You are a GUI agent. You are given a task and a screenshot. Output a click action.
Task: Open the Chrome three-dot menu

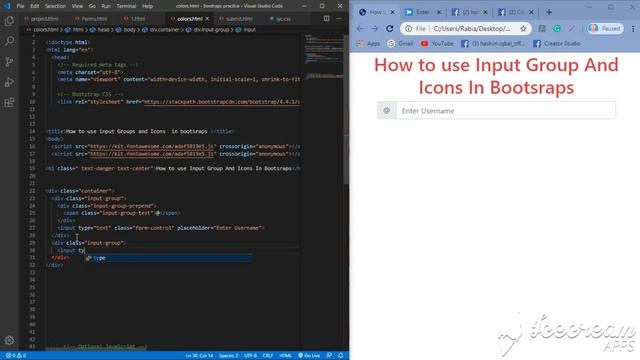point(633,29)
